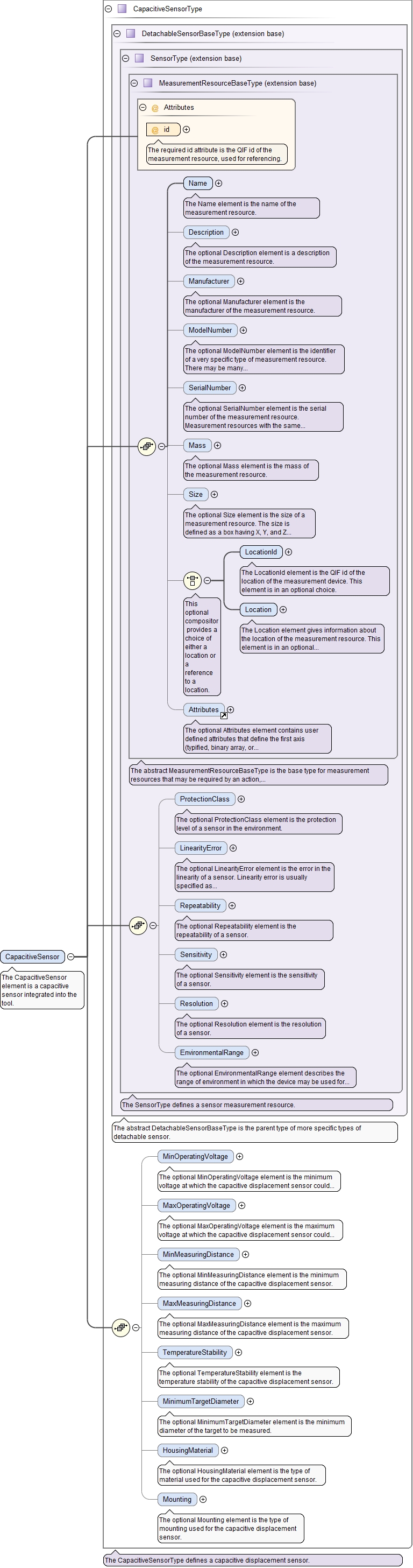Expand the Name element
The image size is (413, 1568).
pos(218,183)
